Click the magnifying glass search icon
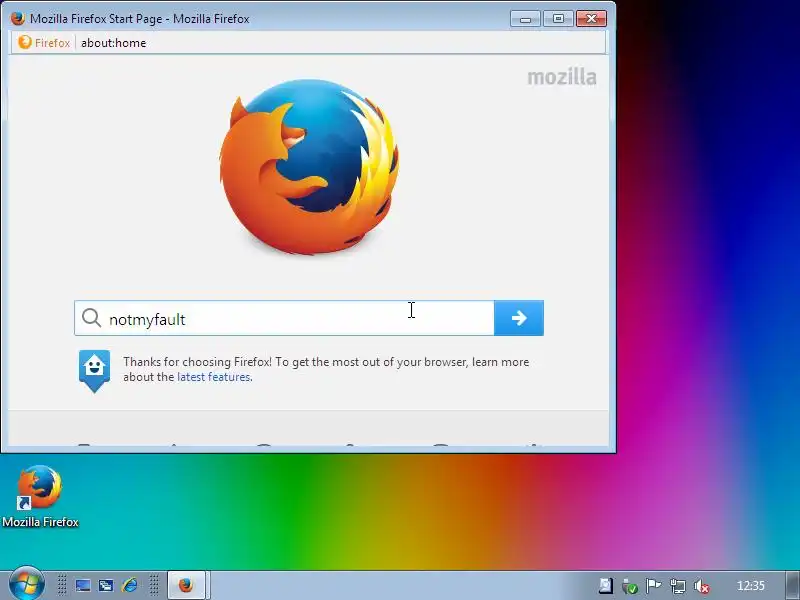The image size is (800, 600). pyautogui.click(x=91, y=318)
